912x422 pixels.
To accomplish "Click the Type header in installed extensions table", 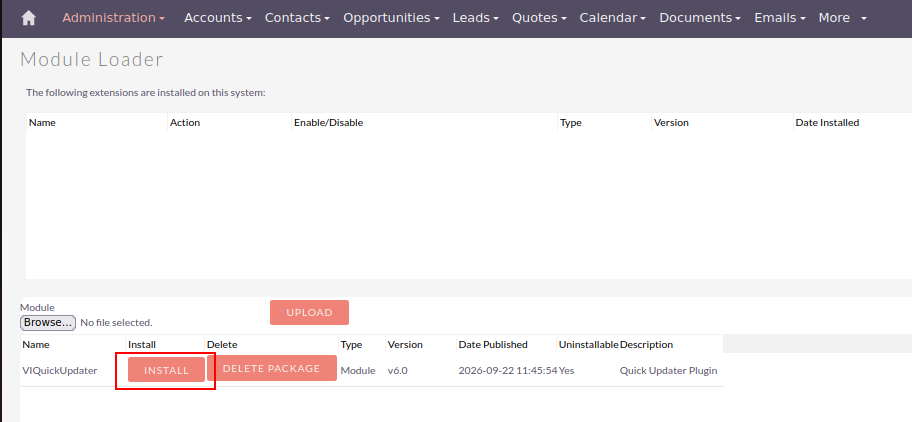I will coord(571,123).
